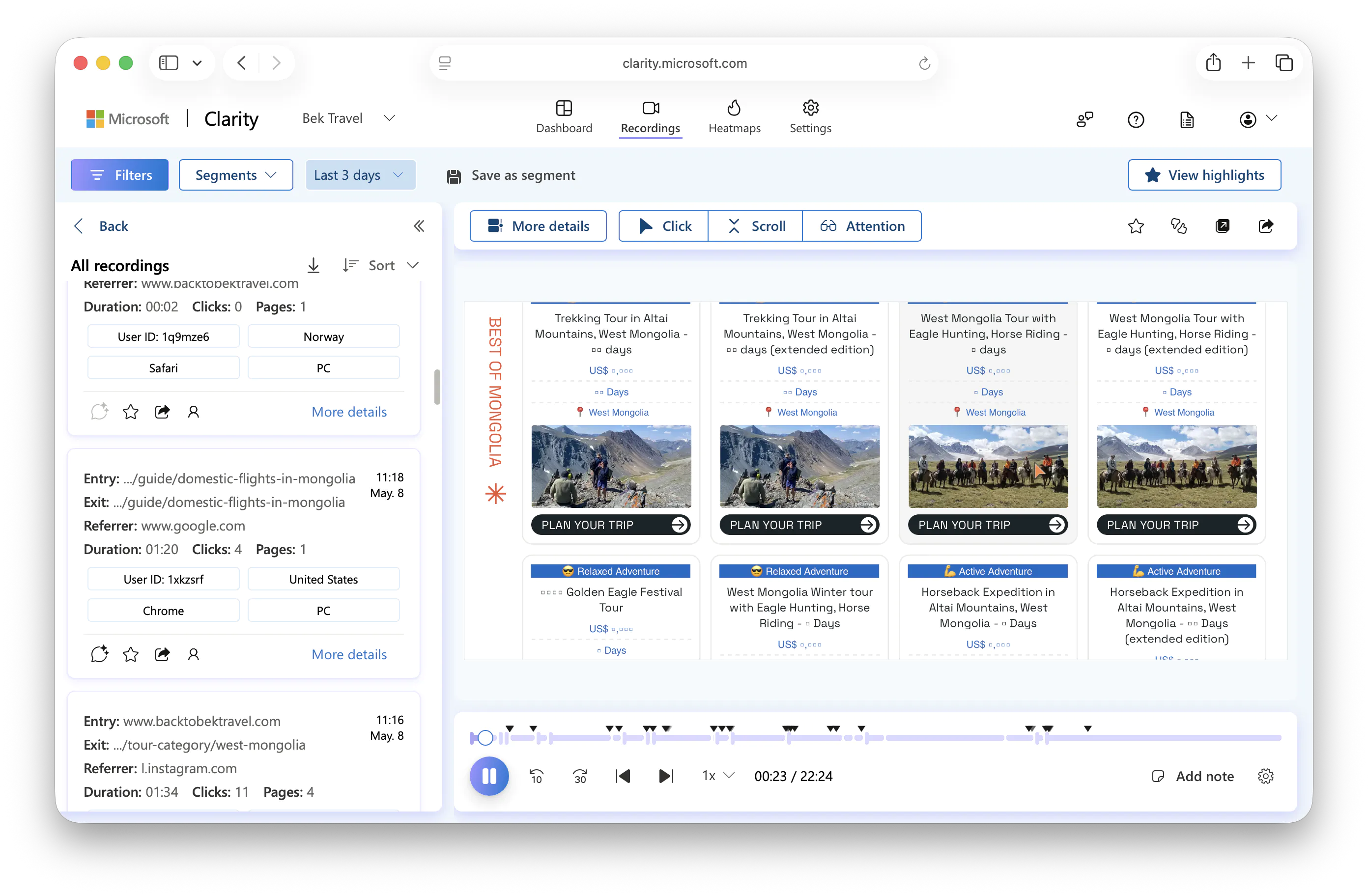Screen dimensions: 1368x896
Task: Go Back from recordings list
Action: 102,226
